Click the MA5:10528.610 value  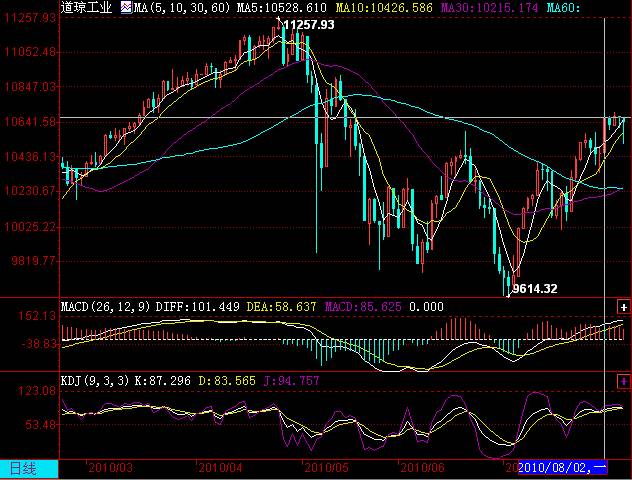(x=281, y=7)
